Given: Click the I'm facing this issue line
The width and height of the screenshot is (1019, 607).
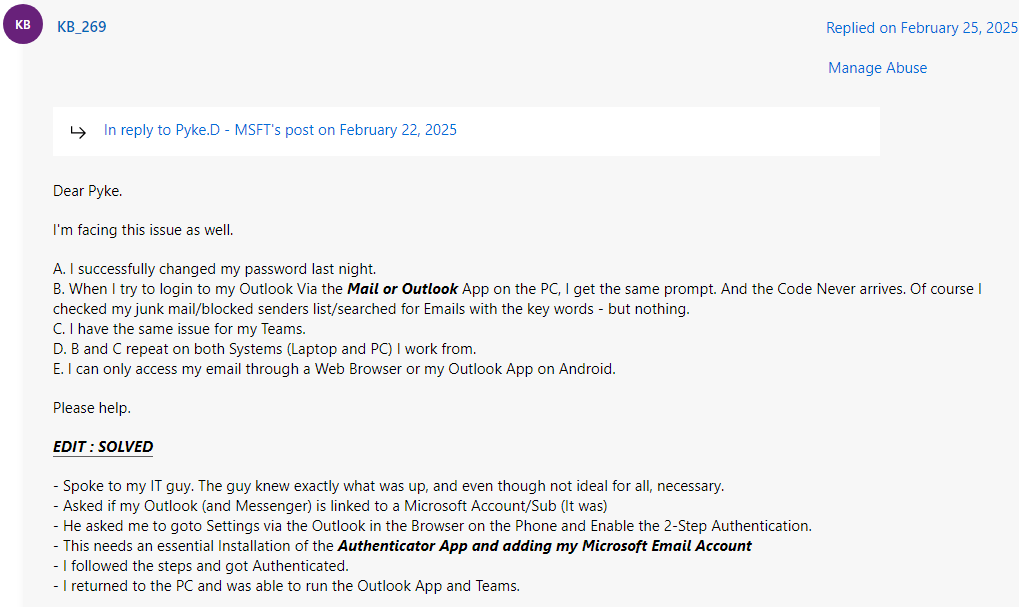Looking at the screenshot, I should 143,230.
